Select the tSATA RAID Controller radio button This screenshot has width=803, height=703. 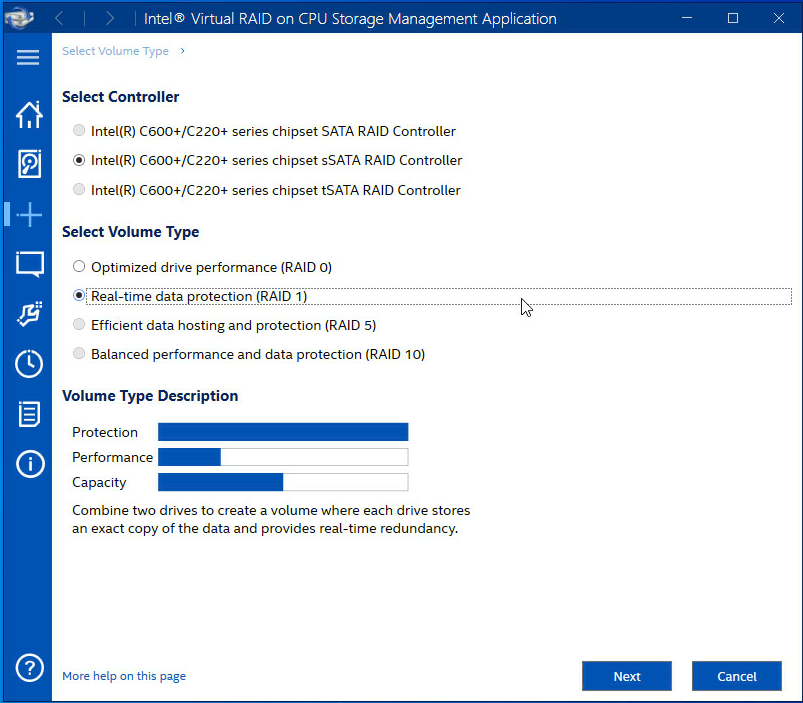tap(79, 189)
